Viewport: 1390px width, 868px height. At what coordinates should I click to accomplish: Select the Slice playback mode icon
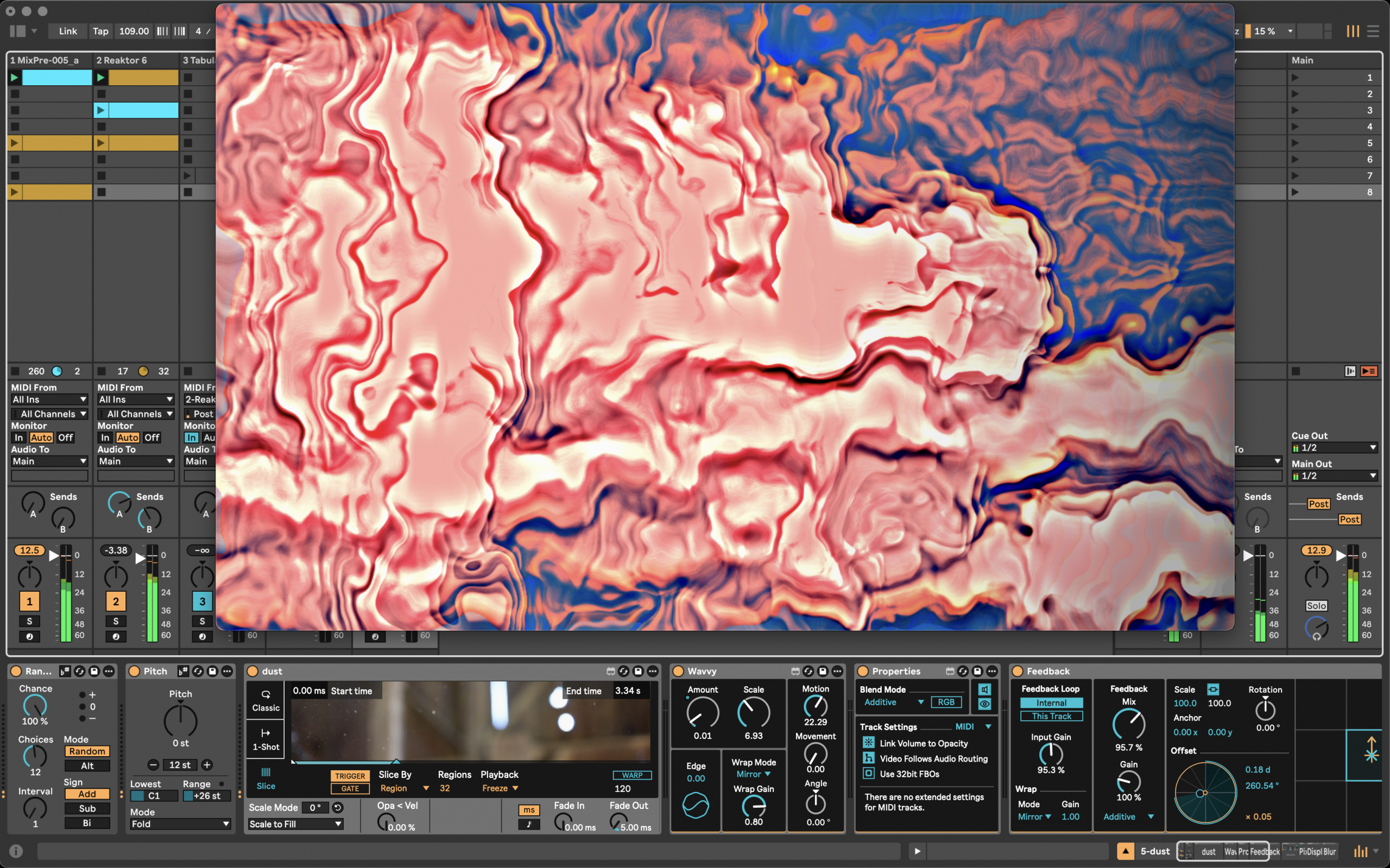pyautogui.click(x=266, y=772)
